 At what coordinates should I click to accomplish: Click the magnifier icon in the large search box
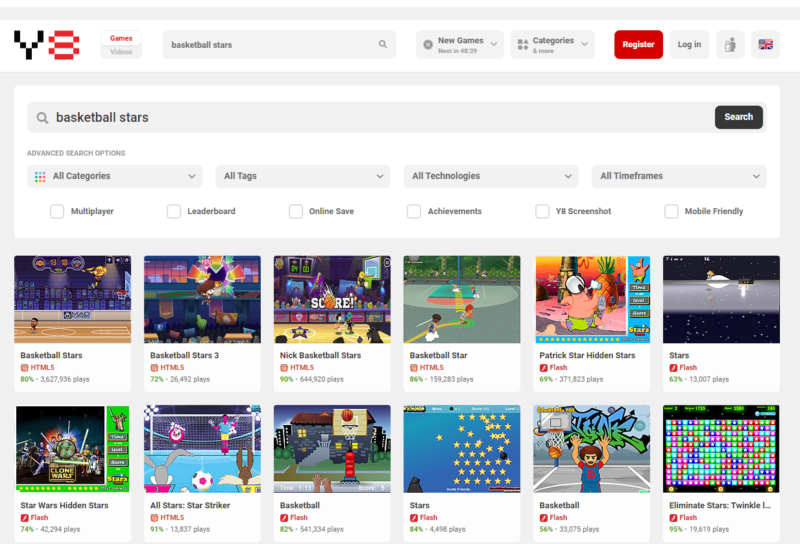point(42,118)
